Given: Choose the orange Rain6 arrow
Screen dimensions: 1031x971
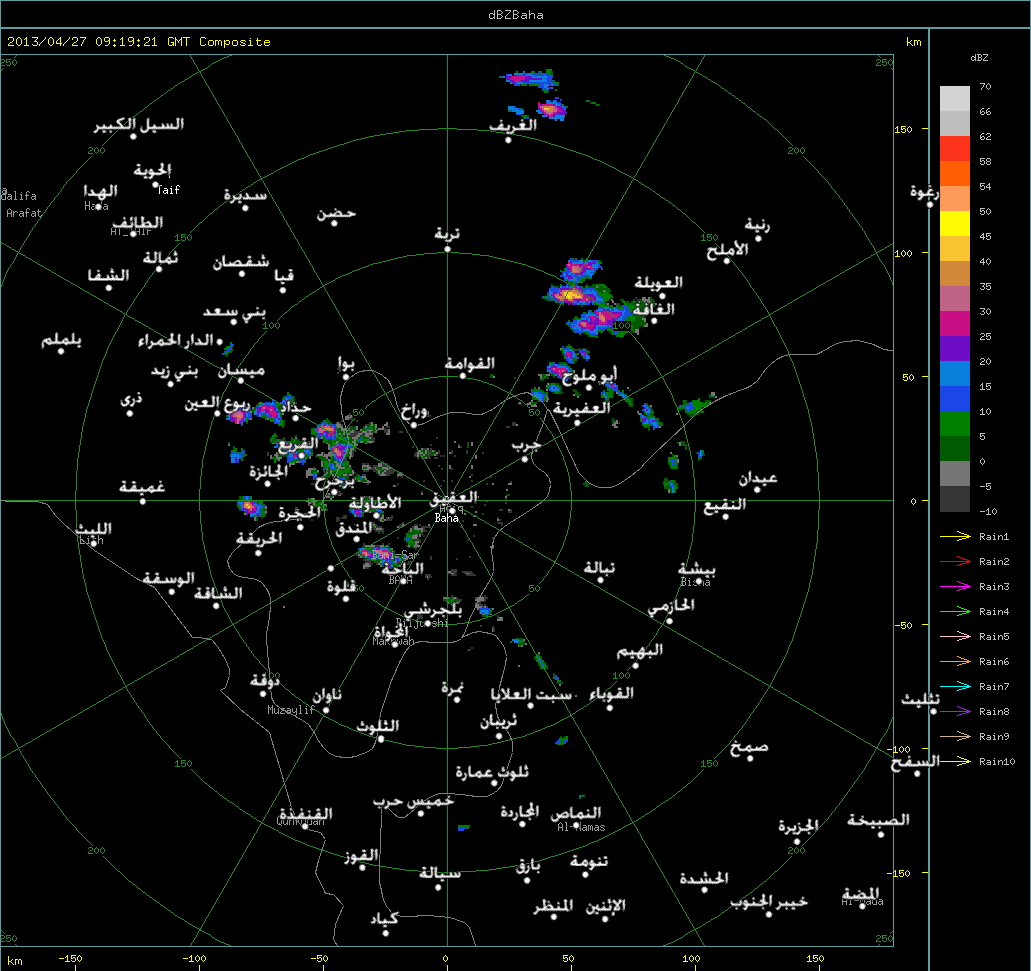Looking at the screenshot, I should pyautogui.click(x=955, y=661).
